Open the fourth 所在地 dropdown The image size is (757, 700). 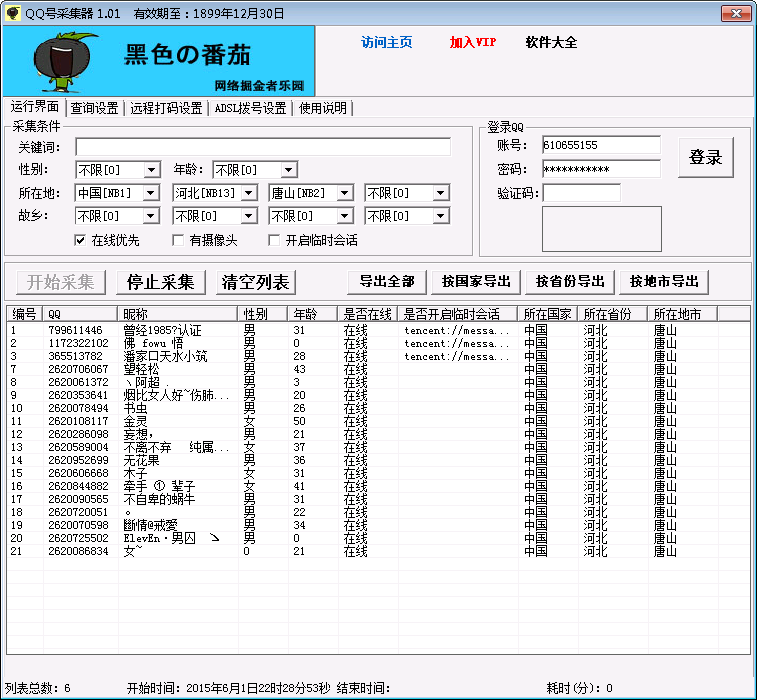(x=440, y=193)
